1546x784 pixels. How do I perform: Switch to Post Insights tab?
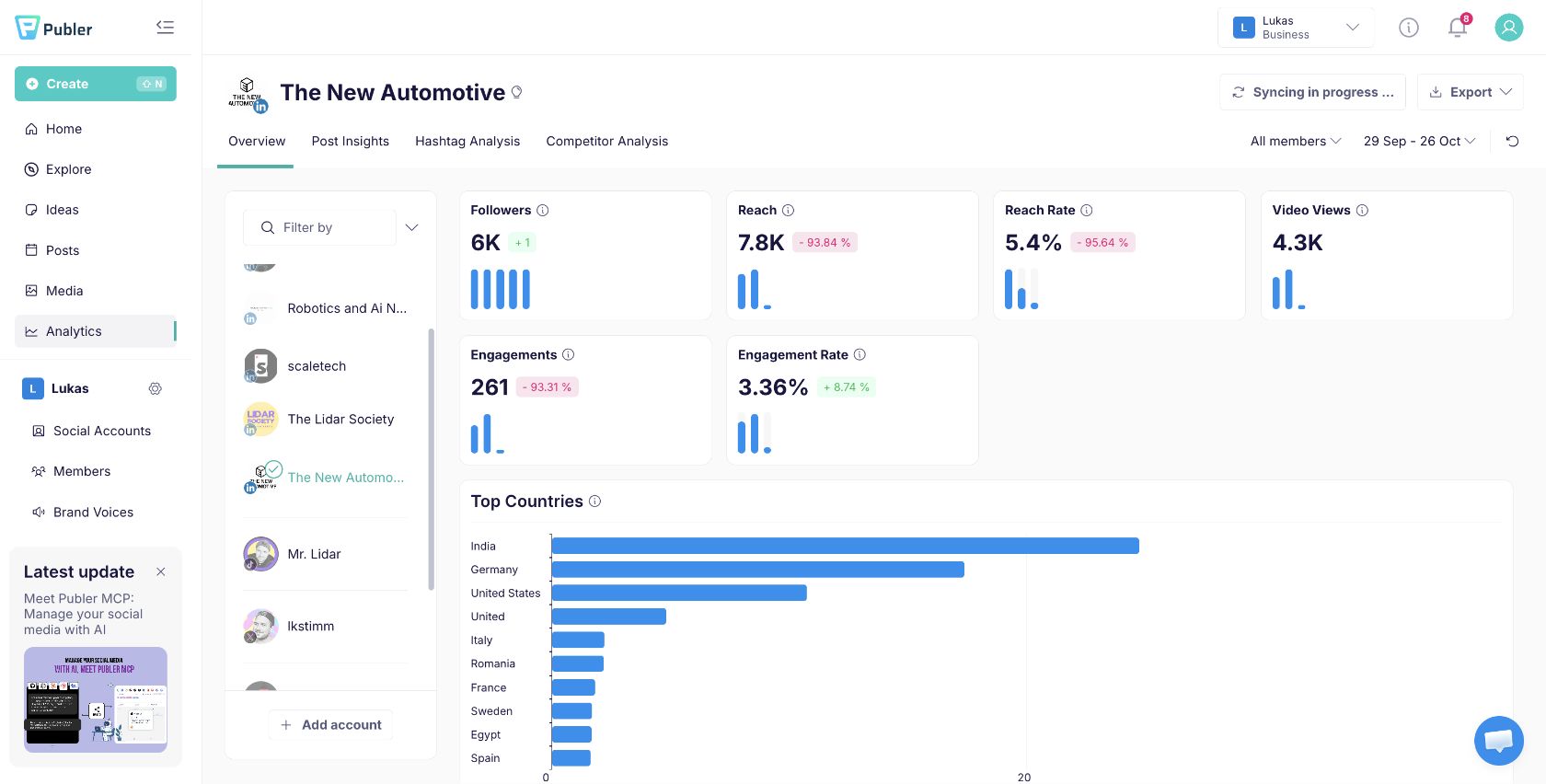pyautogui.click(x=351, y=141)
